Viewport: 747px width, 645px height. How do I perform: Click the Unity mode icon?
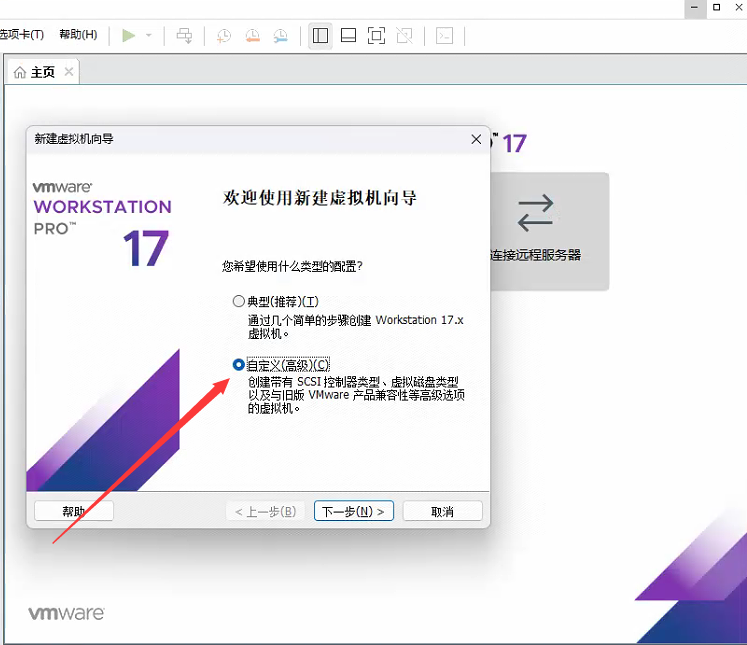404,36
